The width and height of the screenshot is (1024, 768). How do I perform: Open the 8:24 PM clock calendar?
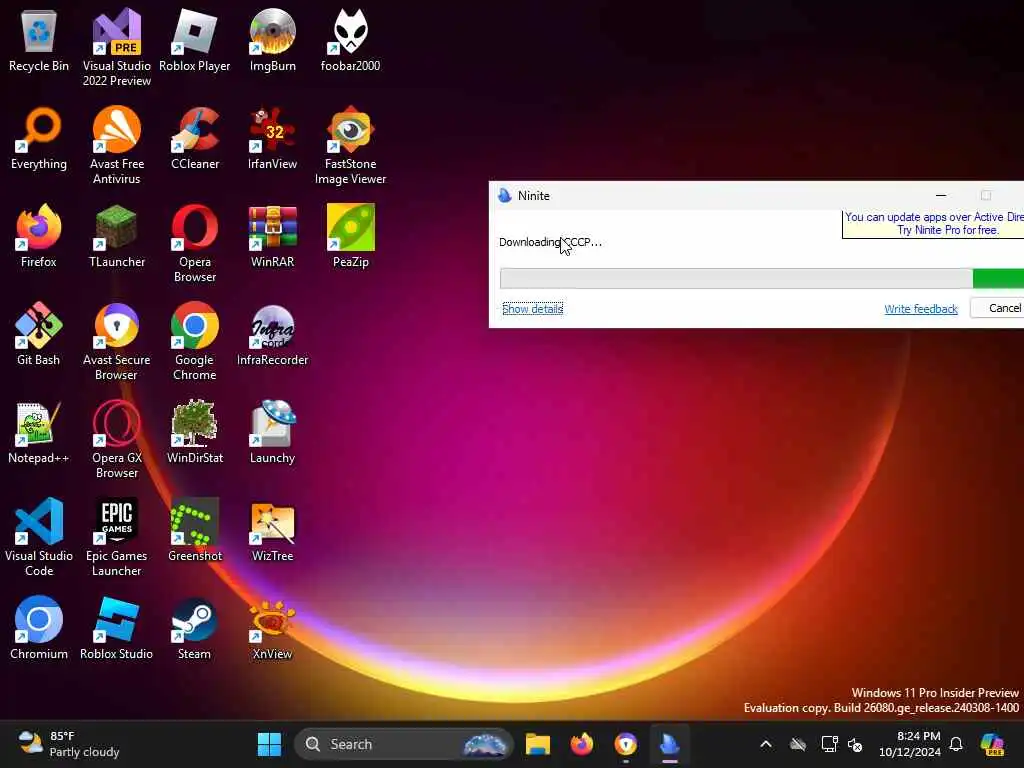coord(909,744)
